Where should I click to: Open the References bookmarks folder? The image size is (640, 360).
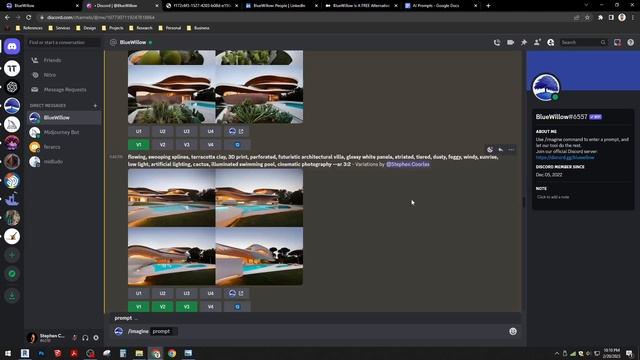click(x=29, y=28)
